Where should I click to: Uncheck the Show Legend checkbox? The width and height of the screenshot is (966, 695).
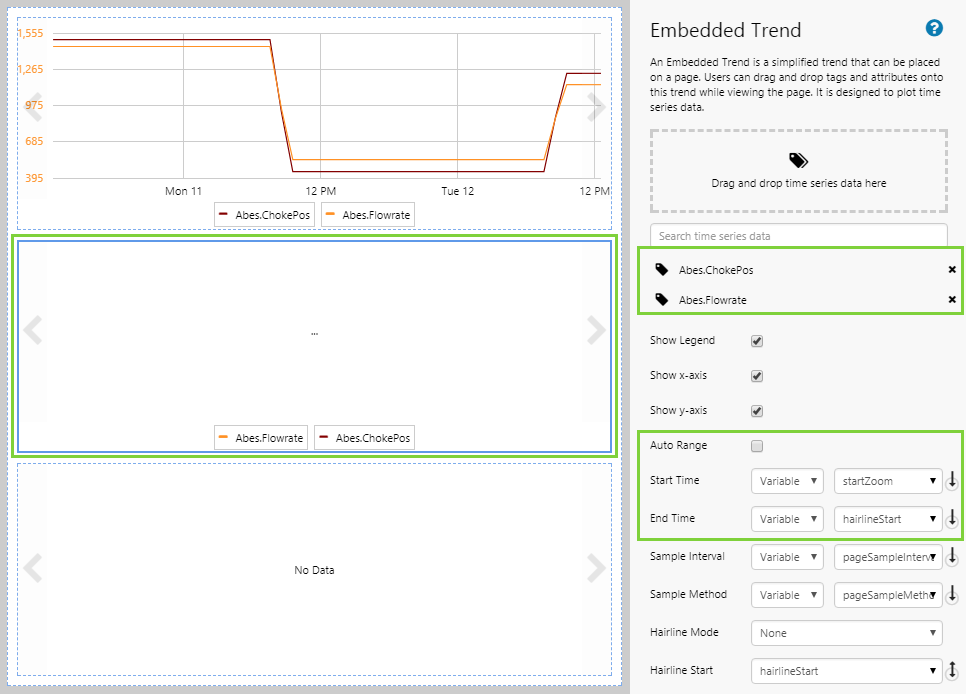[x=757, y=341]
